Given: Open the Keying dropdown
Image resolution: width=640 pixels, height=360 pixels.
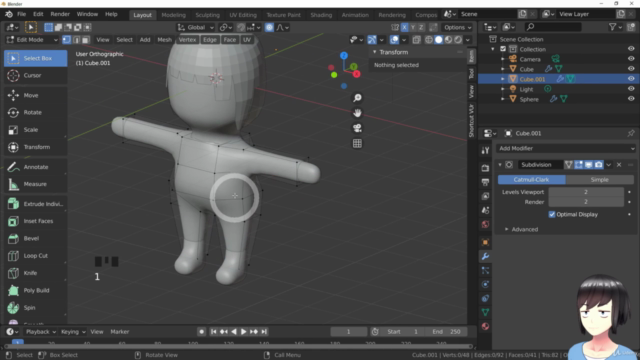Looking at the screenshot, I should coord(73,332).
